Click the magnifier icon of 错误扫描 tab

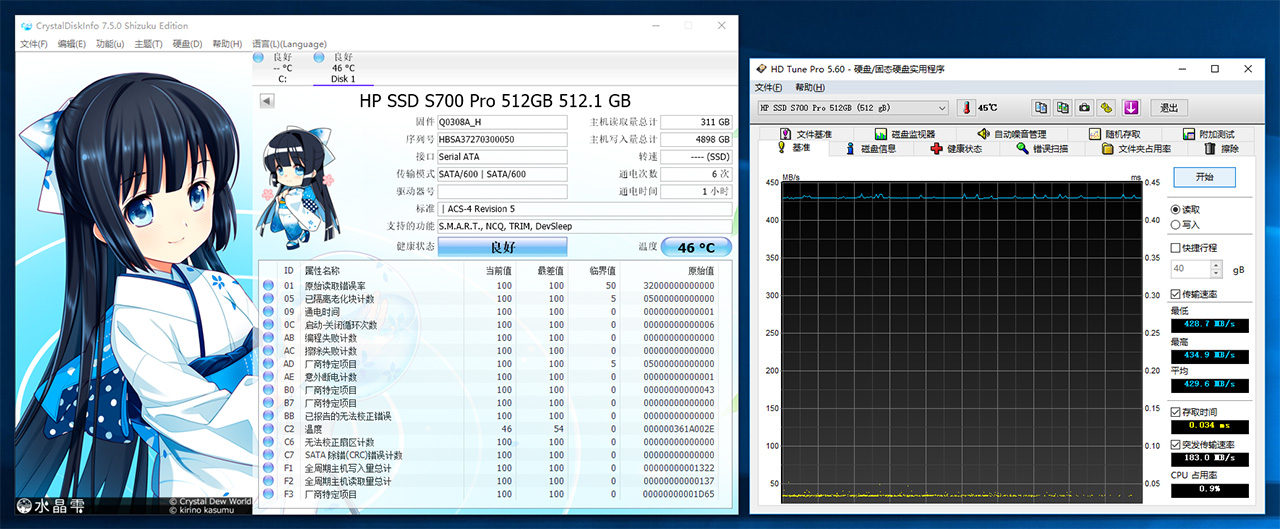pos(1022,148)
